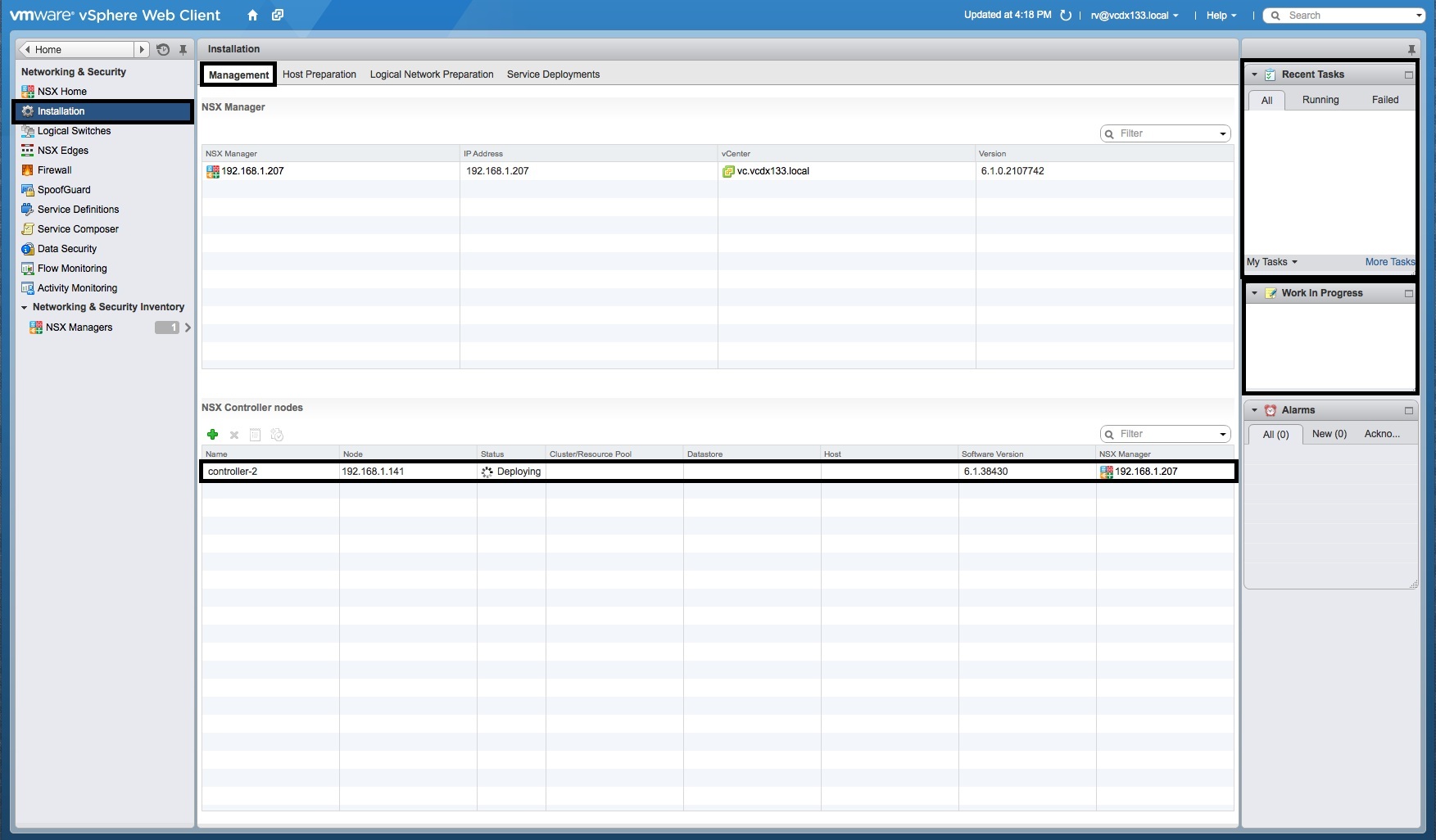
Task: Open the Flow Monitoring section
Action: pos(72,269)
